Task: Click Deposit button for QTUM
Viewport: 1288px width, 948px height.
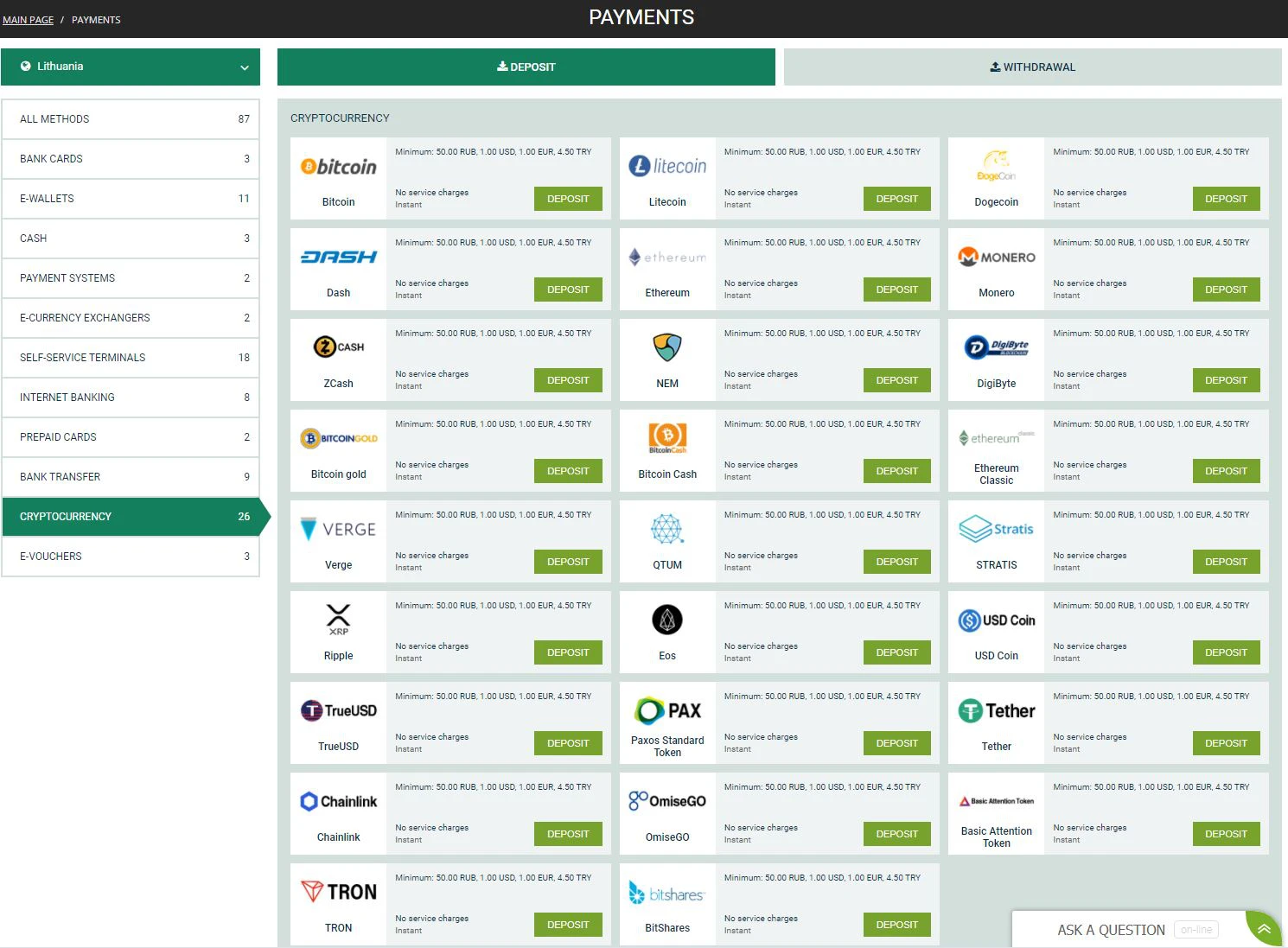Action: [897, 562]
